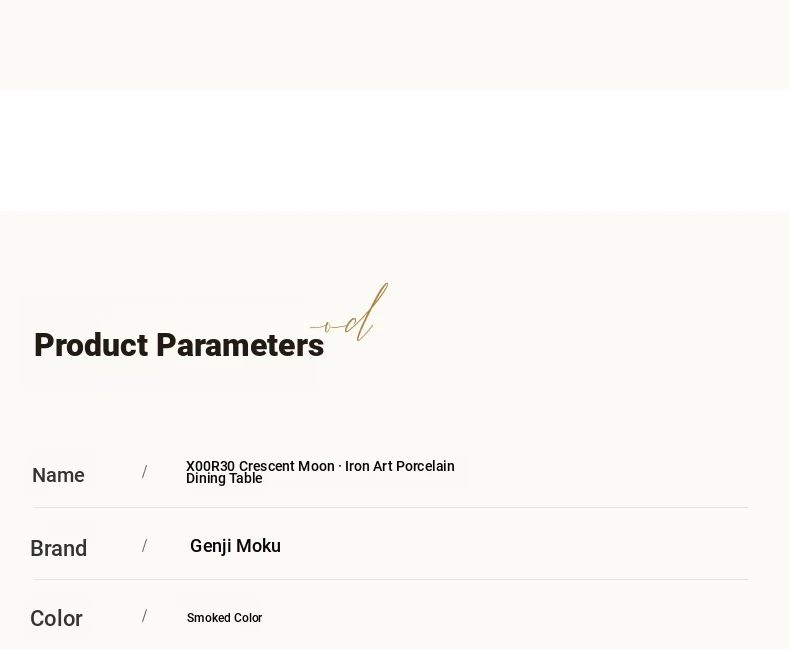Viewport: 790px width, 649px height.
Task: Click the Brand label
Action: [x=58, y=548]
